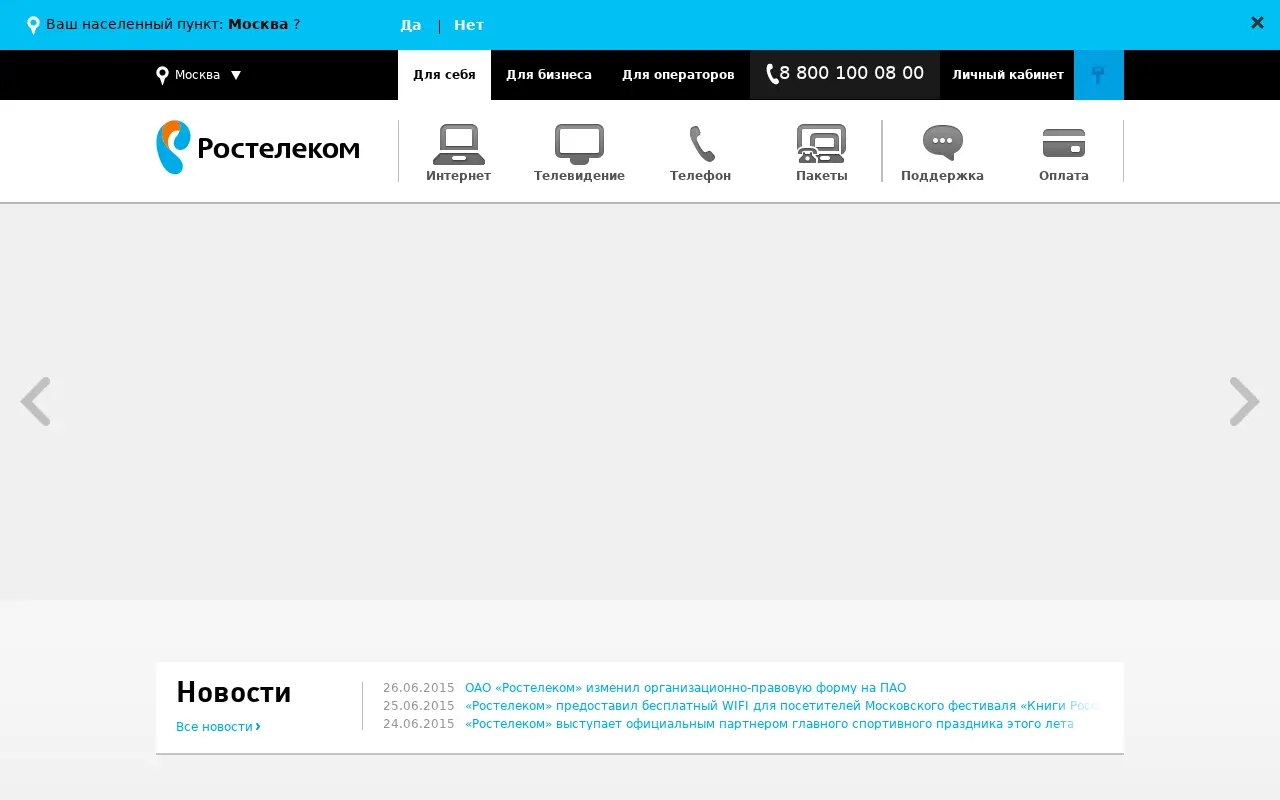Open Личный кабинет
Image resolution: width=1280 pixels, height=800 pixels.
[x=1008, y=75]
